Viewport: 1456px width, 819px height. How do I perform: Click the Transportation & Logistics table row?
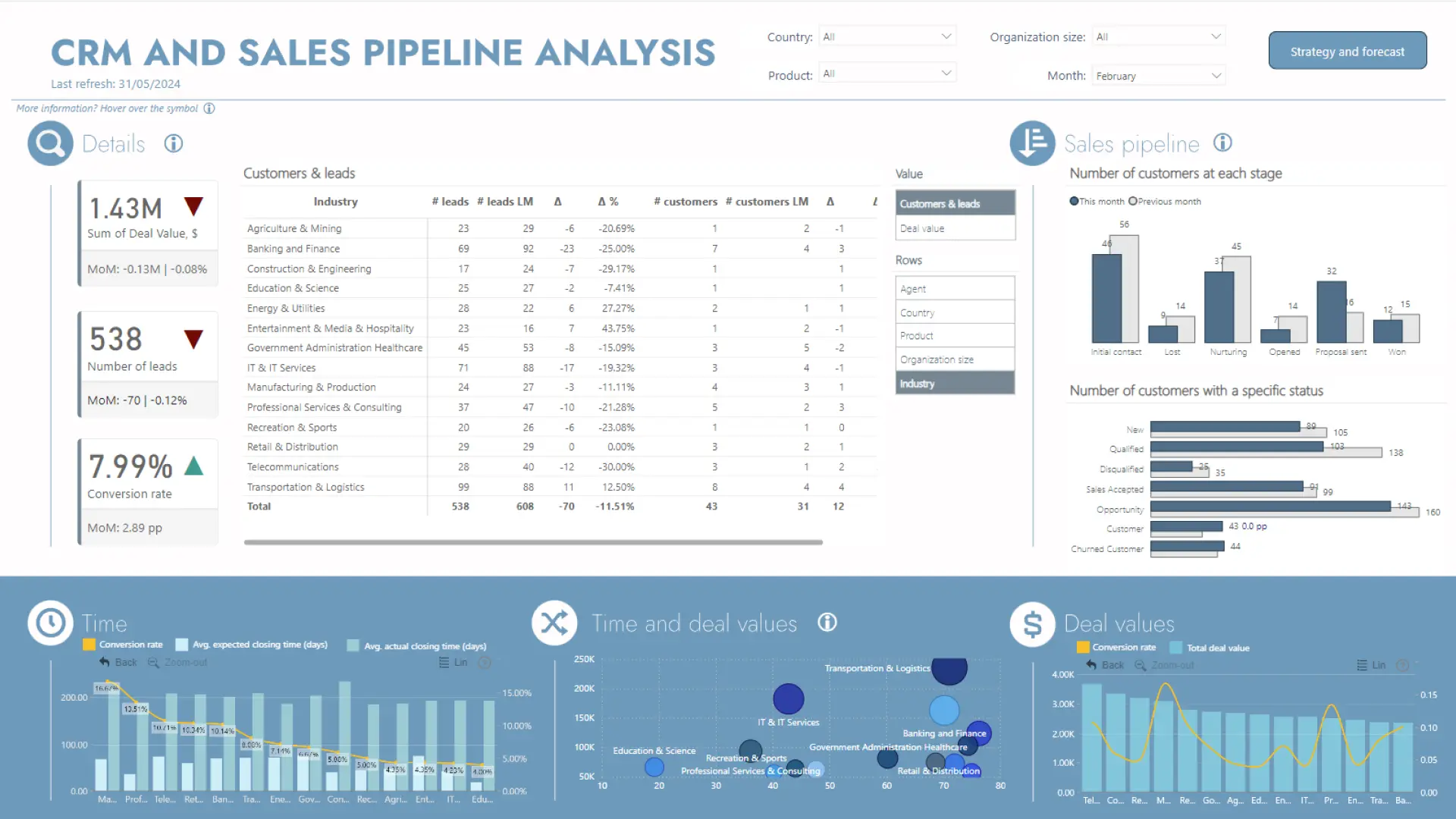(x=560, y=487)
